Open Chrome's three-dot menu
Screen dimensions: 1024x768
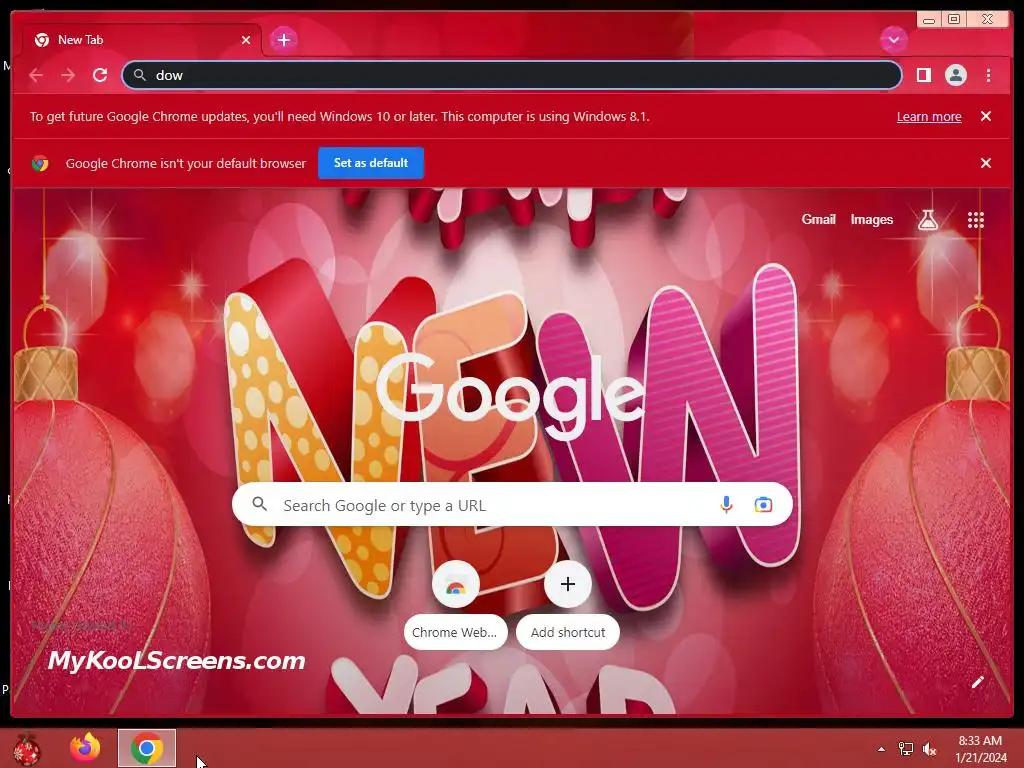(x=988, y=75)
